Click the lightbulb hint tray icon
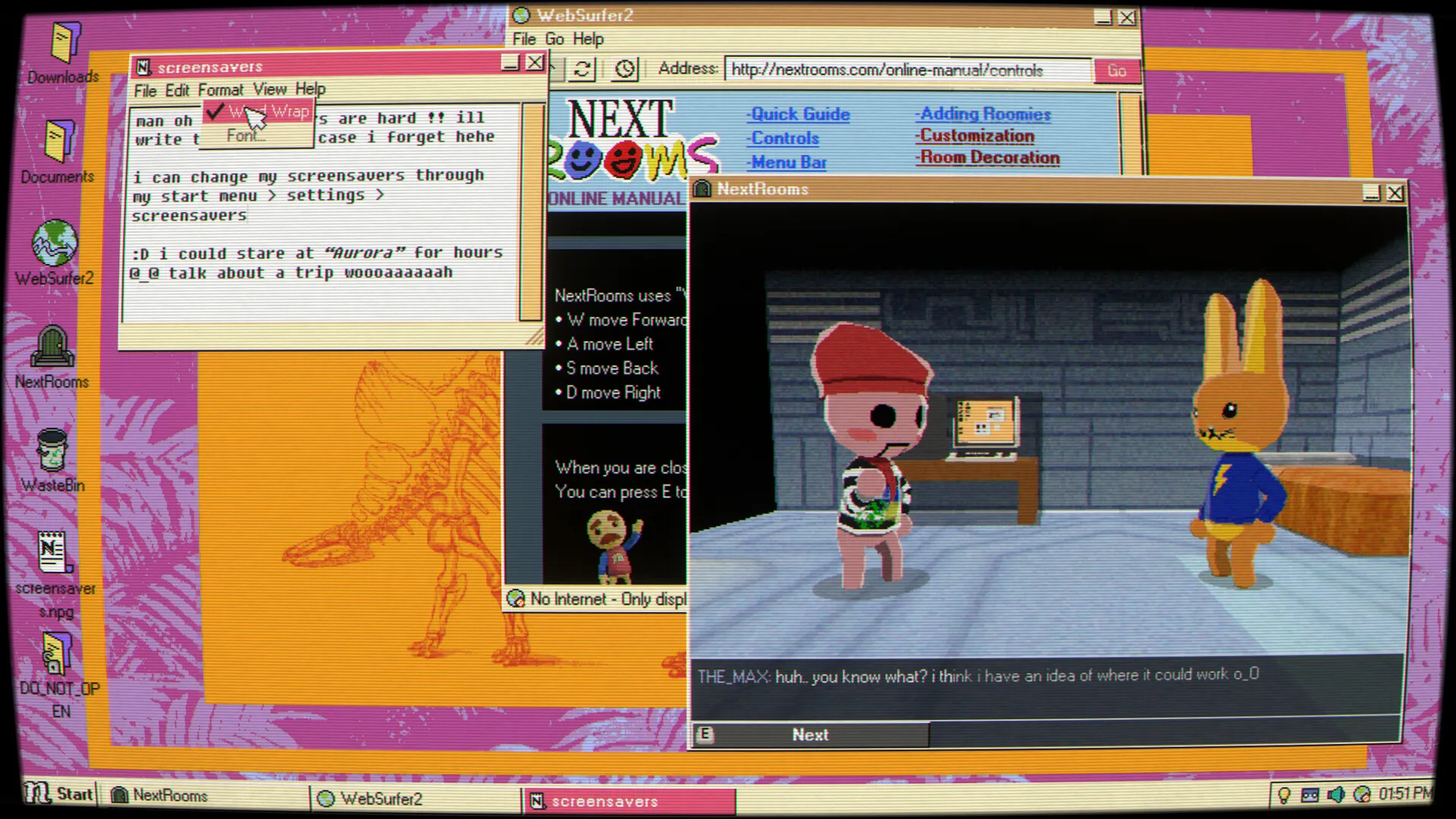The image size is (1456, 819). click(x=1284, y=795)
